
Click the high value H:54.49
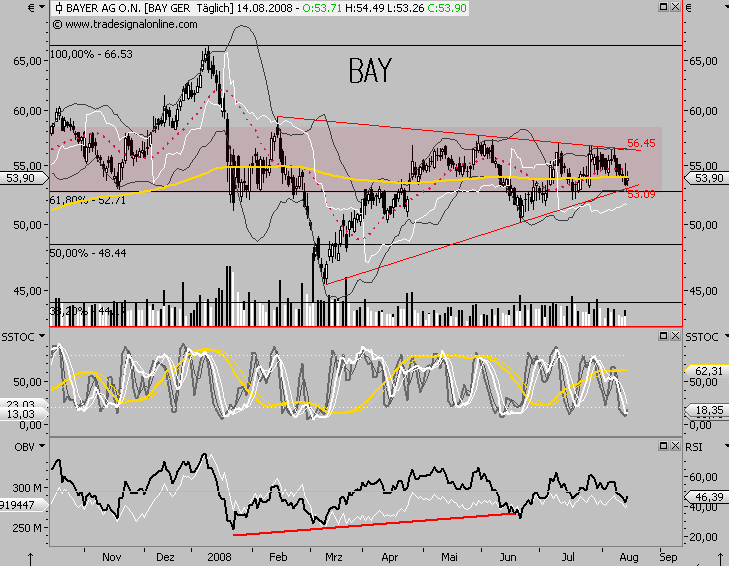(x=365, y=8)
